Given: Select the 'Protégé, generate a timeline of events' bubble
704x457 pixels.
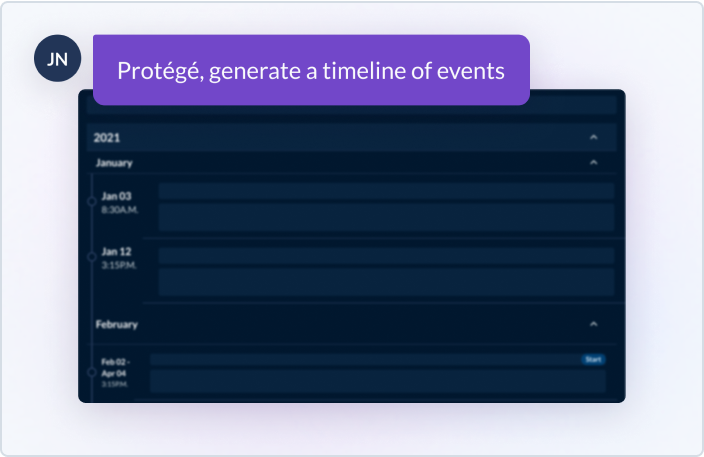Looking at the screenshot, I should tap(311, 70).
